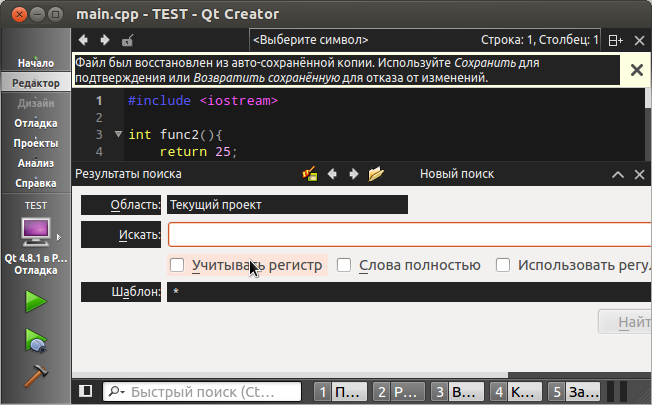Expand all search results folder icon
The width and height of the screenshot is (652, 405).
point(376,174)
